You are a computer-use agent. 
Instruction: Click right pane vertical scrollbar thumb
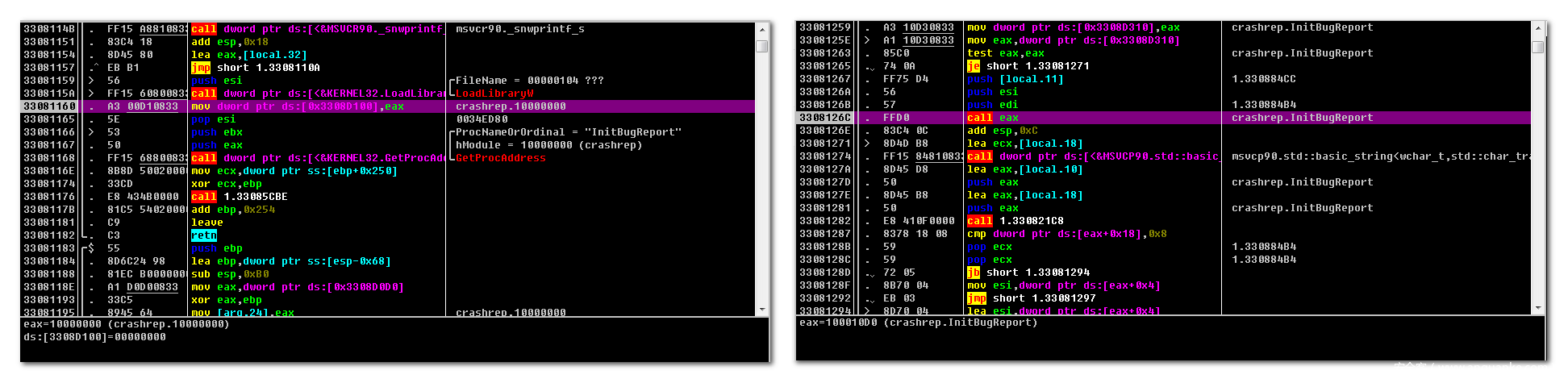point(1537,47)
